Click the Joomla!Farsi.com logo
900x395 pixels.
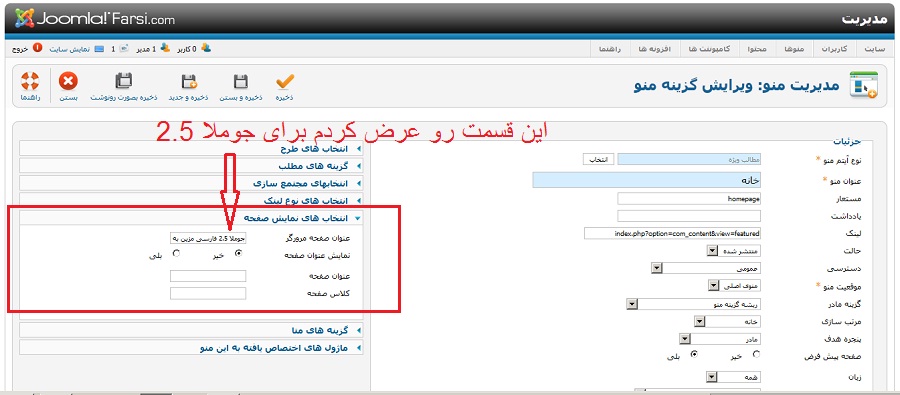tap(94, 18)
